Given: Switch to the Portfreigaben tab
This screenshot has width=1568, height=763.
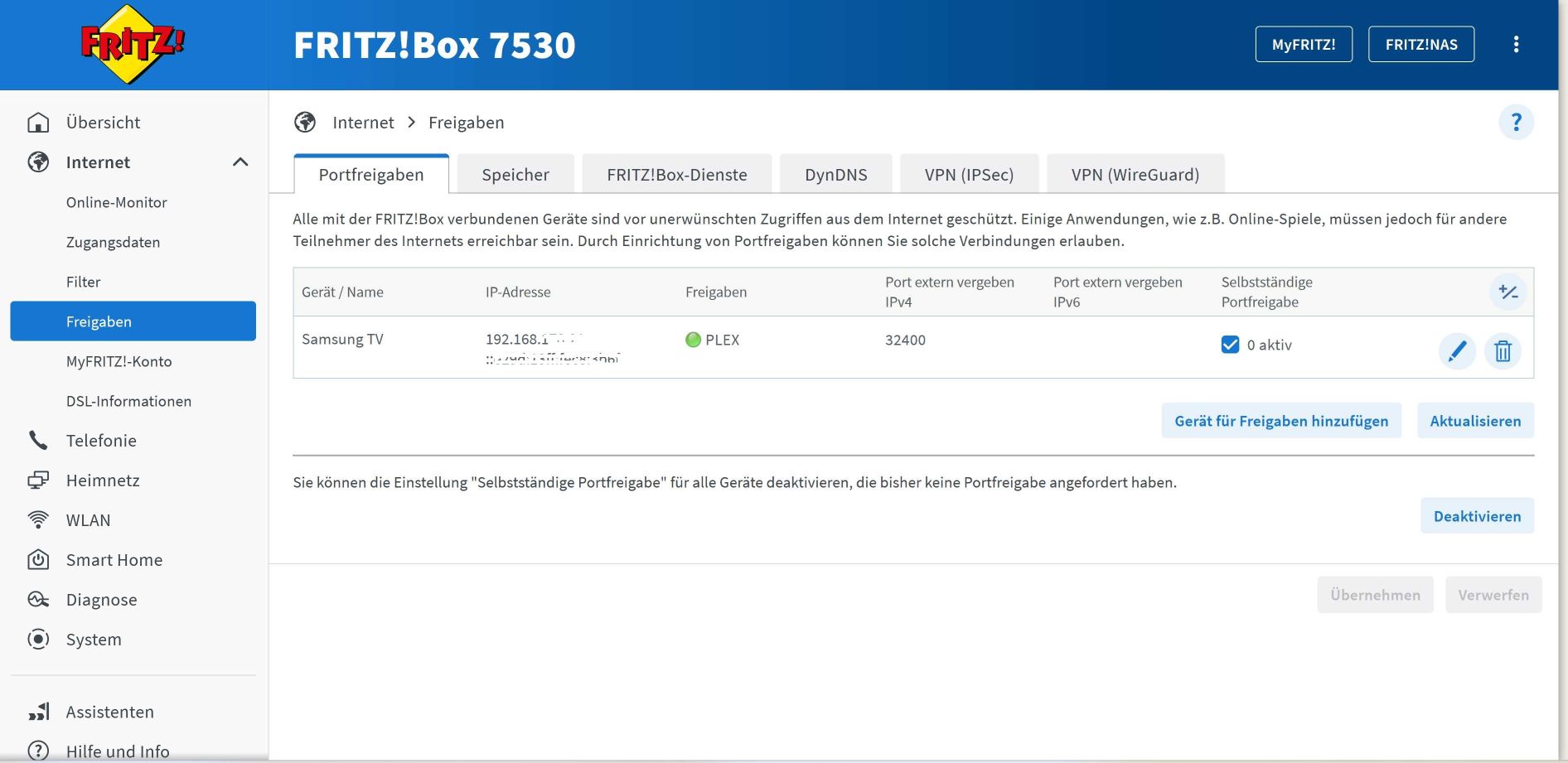Looking at the screenshot, I should 371,175.
